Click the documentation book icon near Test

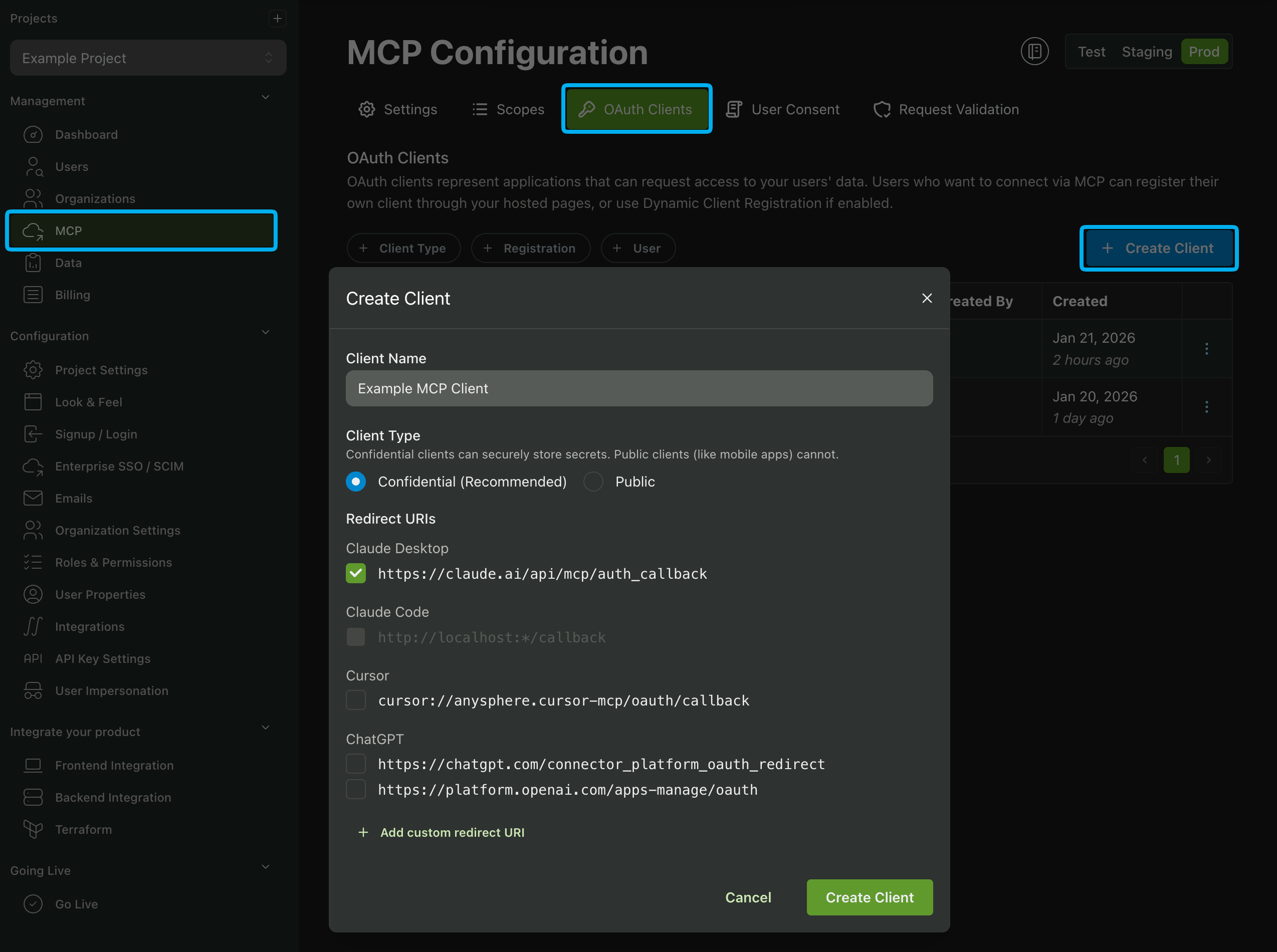pyautogui.click(x=1034, y=52)
